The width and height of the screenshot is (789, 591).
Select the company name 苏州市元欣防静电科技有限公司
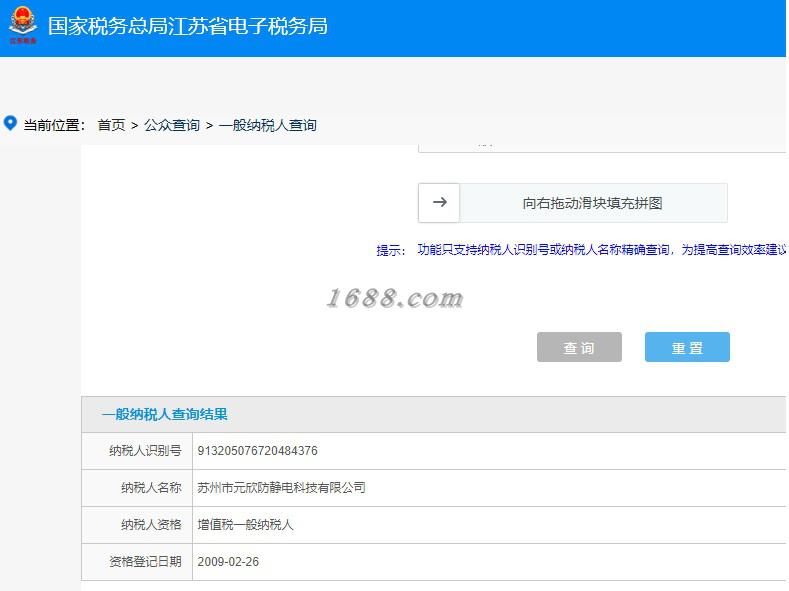(281, 487)
